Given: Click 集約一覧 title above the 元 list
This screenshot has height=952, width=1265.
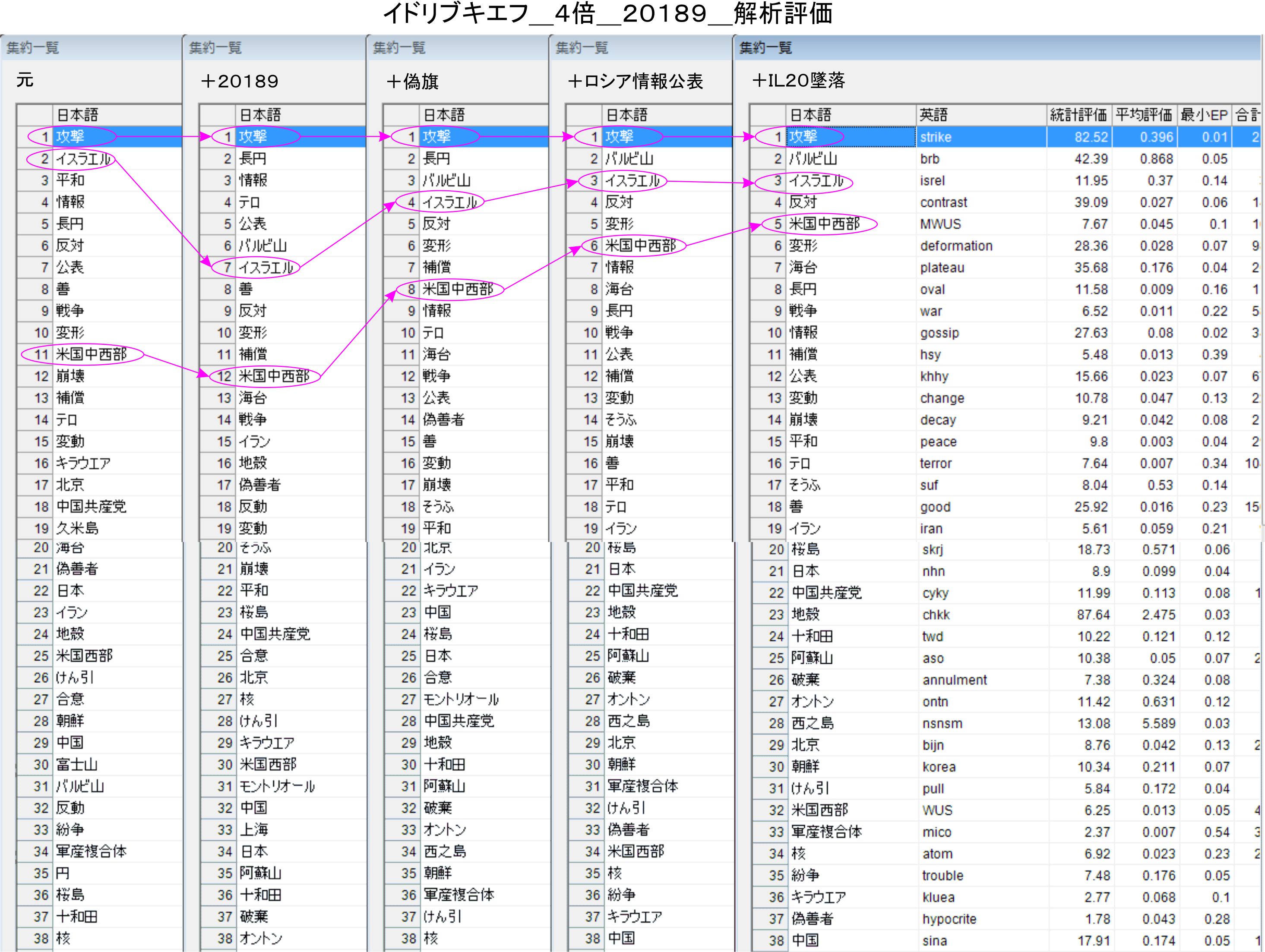Looking at the screenshot, I should click(x=33, y=48).
